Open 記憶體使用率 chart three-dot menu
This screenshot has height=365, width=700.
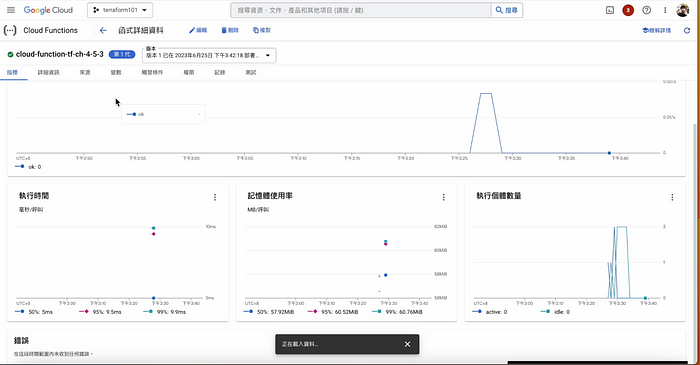(x=443, y=197)
